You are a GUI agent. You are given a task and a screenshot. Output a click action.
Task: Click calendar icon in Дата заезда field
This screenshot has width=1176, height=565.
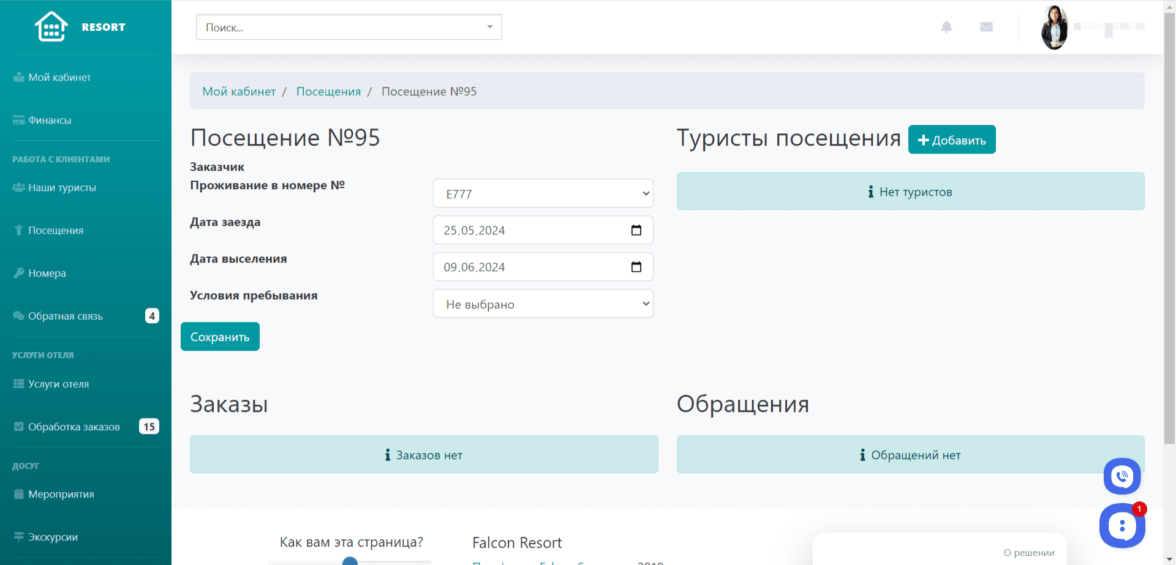(x=636, y=230)
